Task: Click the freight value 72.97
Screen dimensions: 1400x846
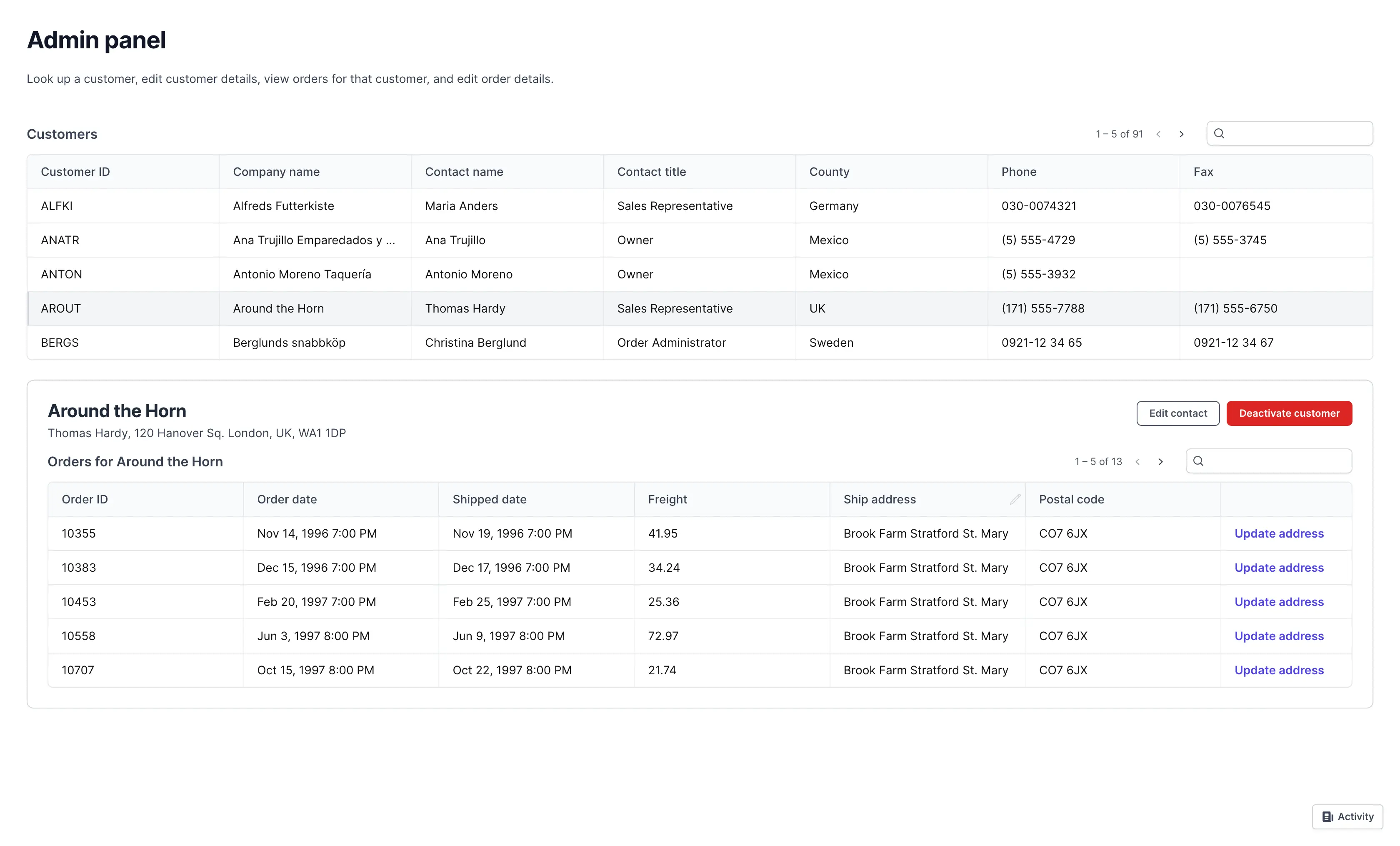Action: pos(663,636)
